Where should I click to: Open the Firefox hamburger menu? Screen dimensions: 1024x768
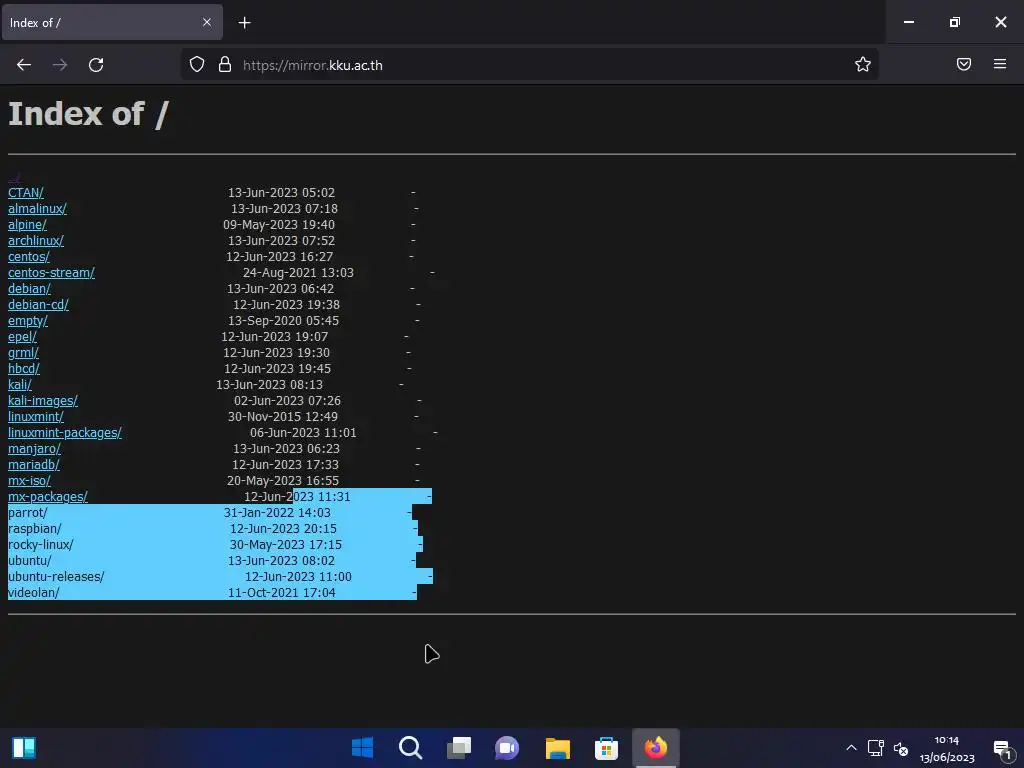tap(1000, 64)
